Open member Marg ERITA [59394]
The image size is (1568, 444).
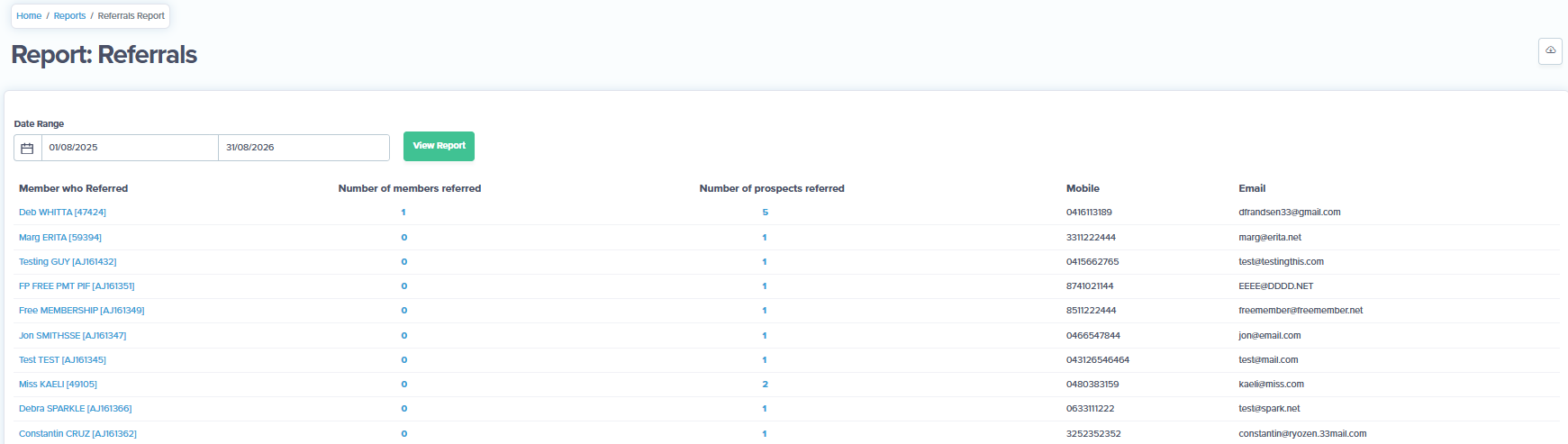(60, 238)
